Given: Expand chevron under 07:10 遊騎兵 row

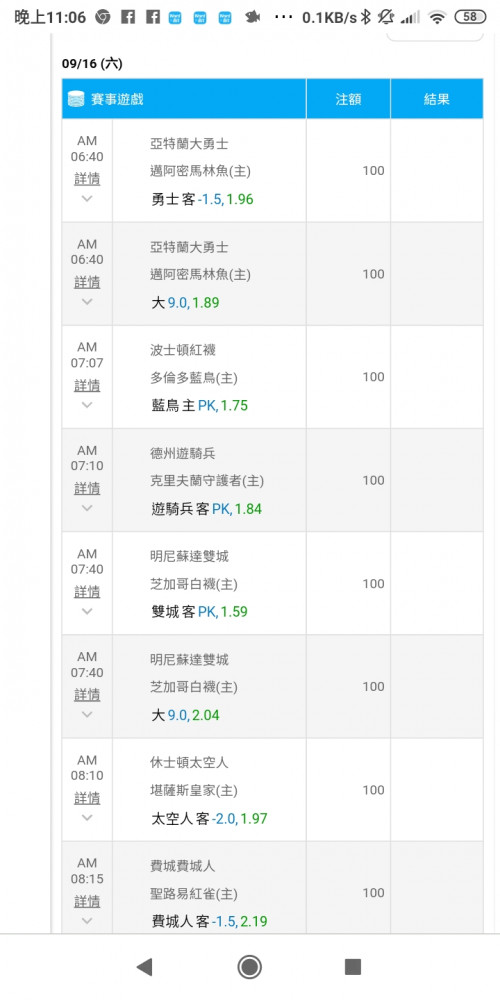Looking at the screenshot, I should [x=87, y=508].
